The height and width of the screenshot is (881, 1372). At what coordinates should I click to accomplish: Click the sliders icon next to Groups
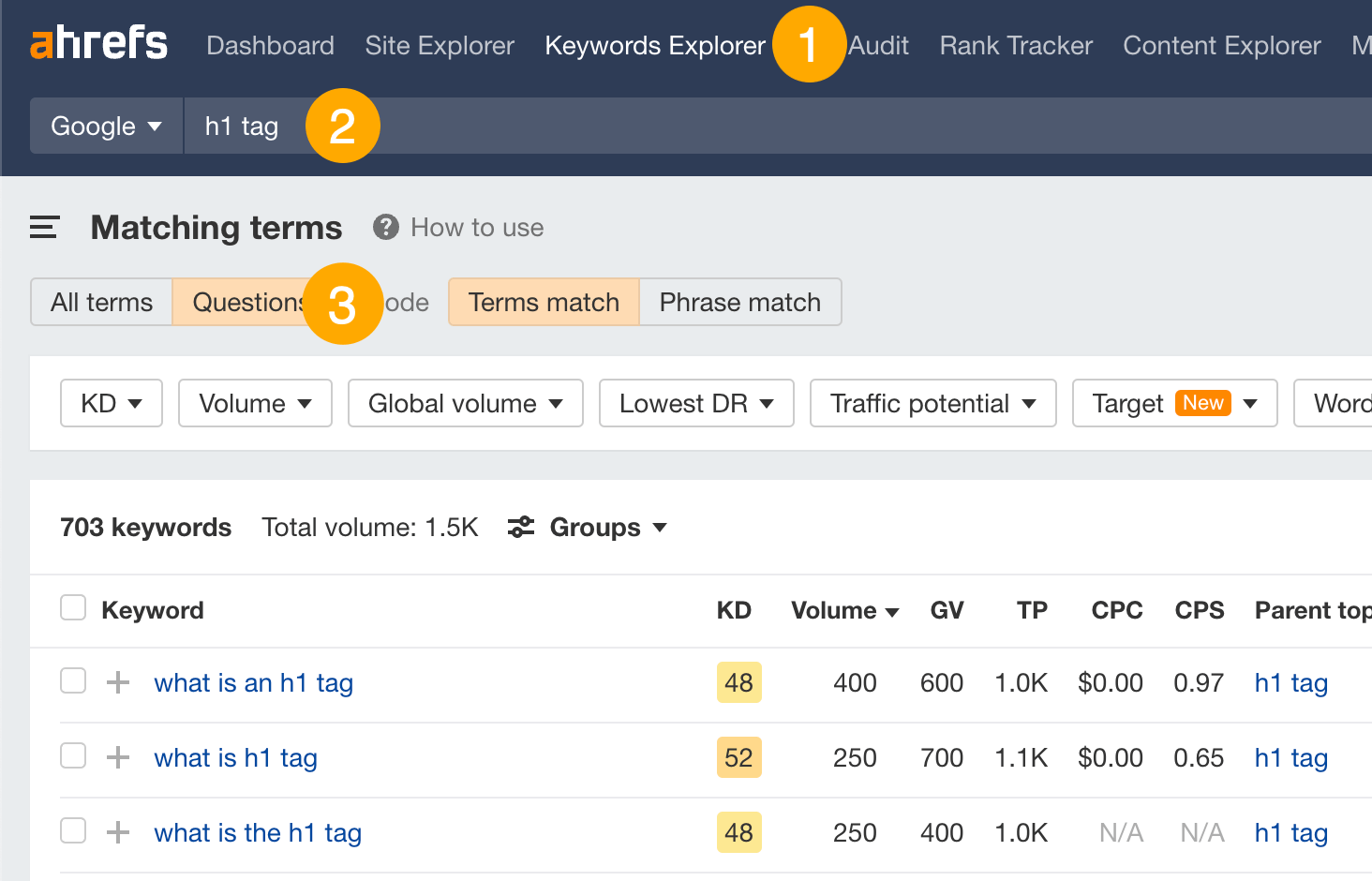[521, 527]
